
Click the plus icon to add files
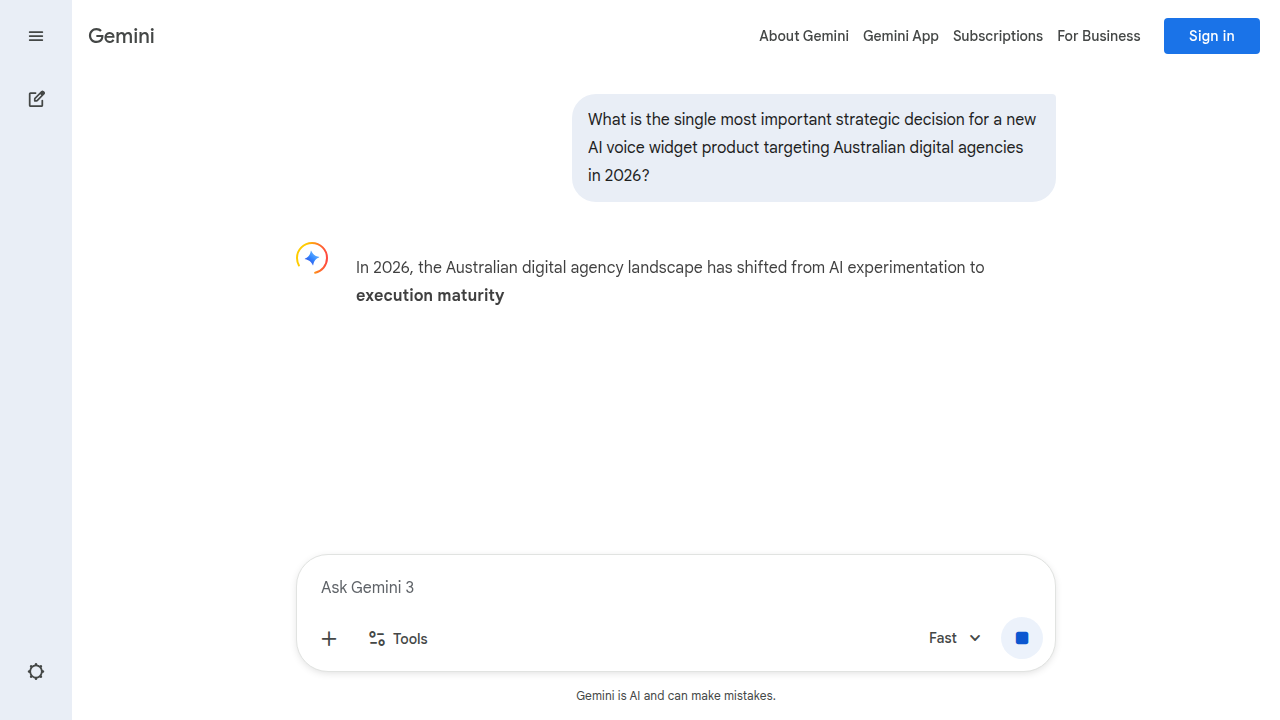click(x=329, y=639)
